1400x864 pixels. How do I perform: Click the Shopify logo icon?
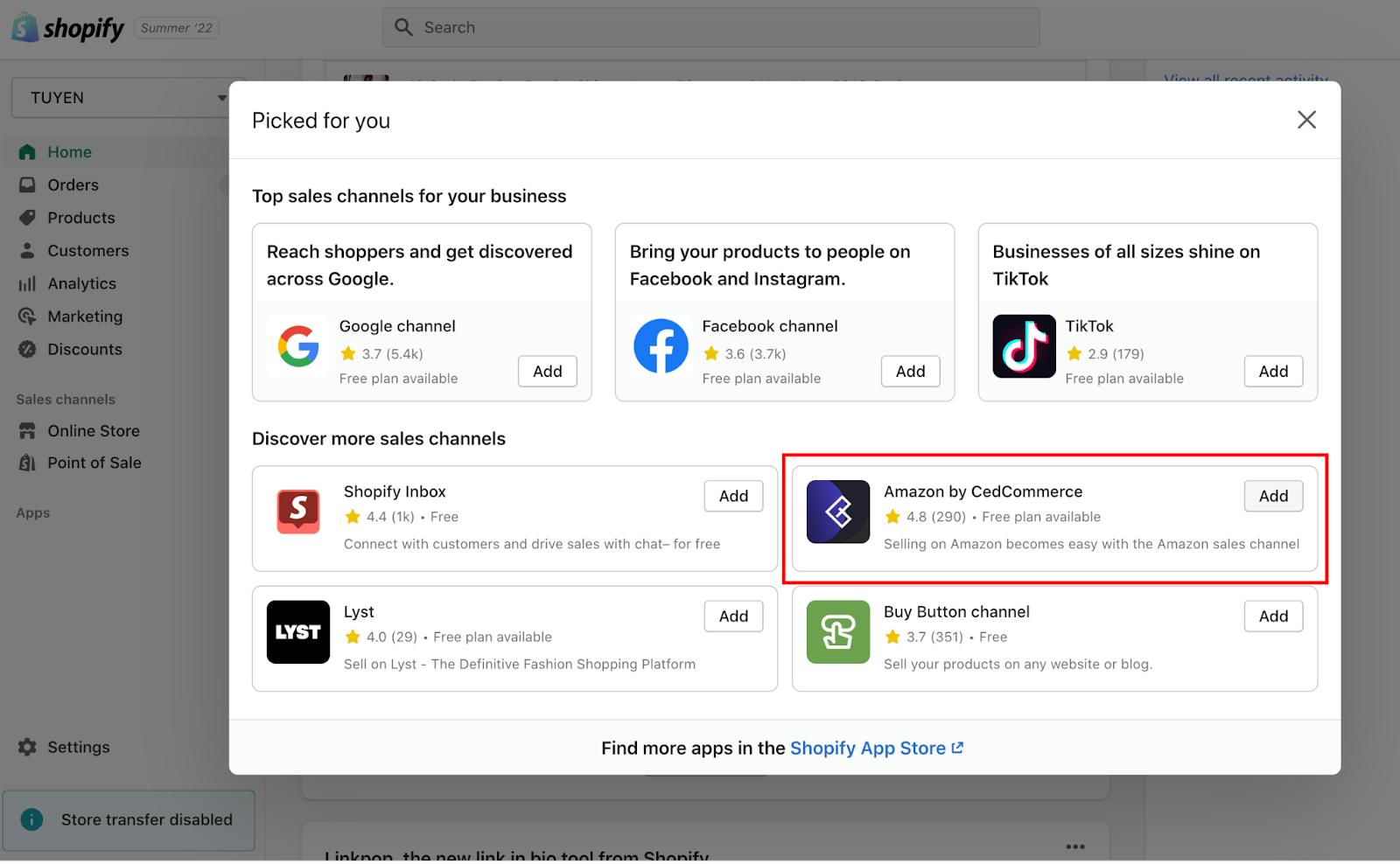pyautogui.click(x=24, y=27)
